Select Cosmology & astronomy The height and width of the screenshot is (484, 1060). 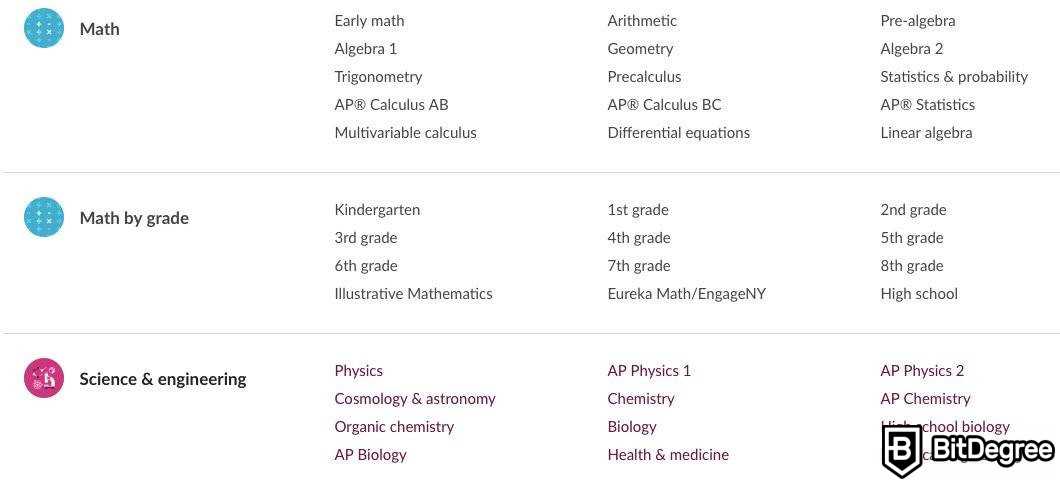(x=415, y=398)
